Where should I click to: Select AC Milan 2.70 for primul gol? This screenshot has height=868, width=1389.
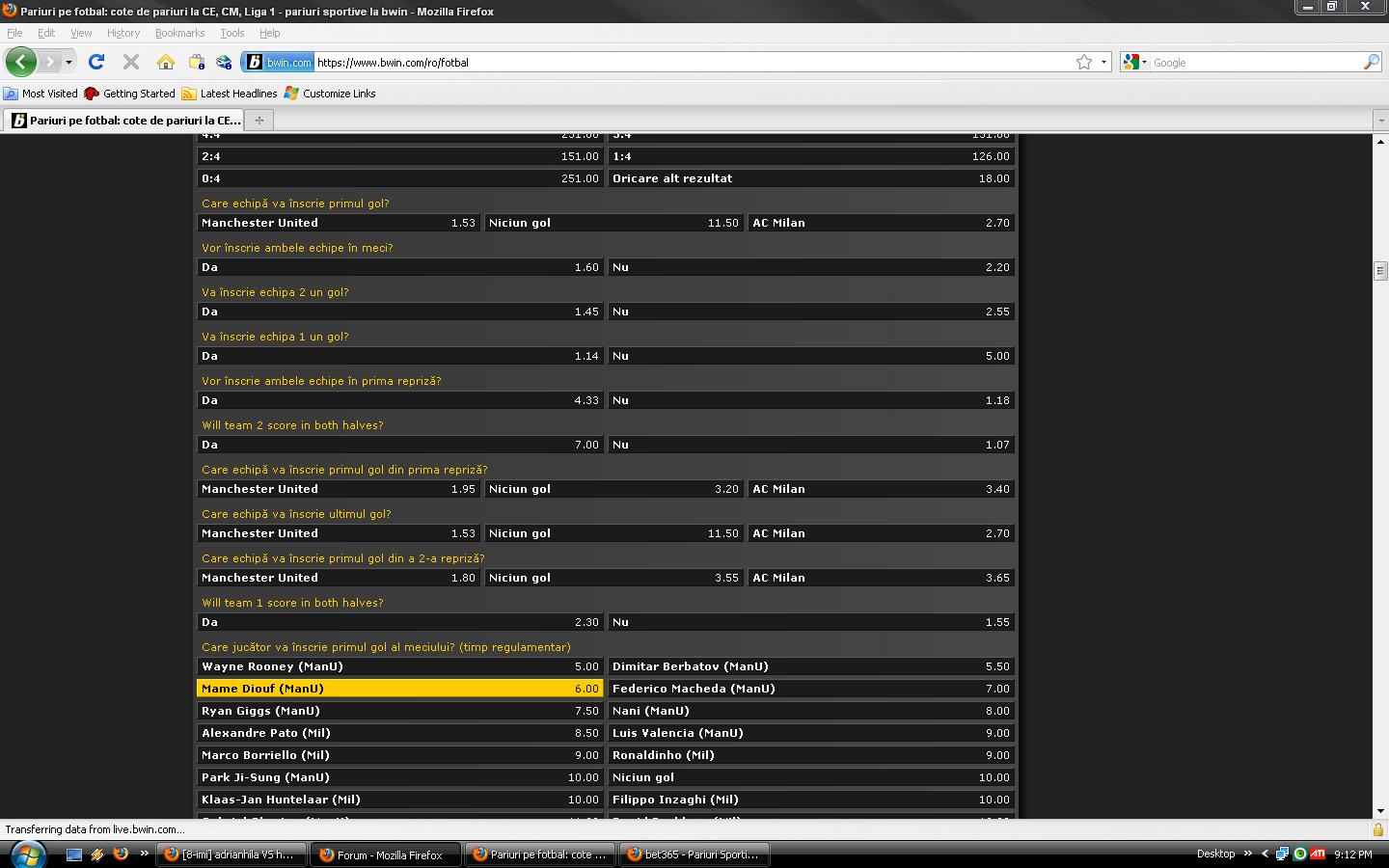pos(881,223)
